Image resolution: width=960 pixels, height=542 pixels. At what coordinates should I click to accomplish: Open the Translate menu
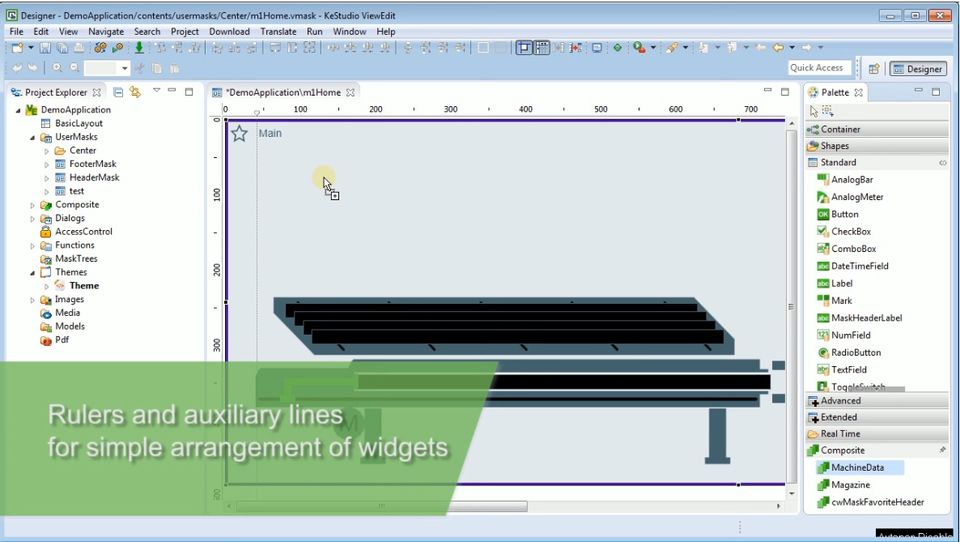(x=278, y=31)
